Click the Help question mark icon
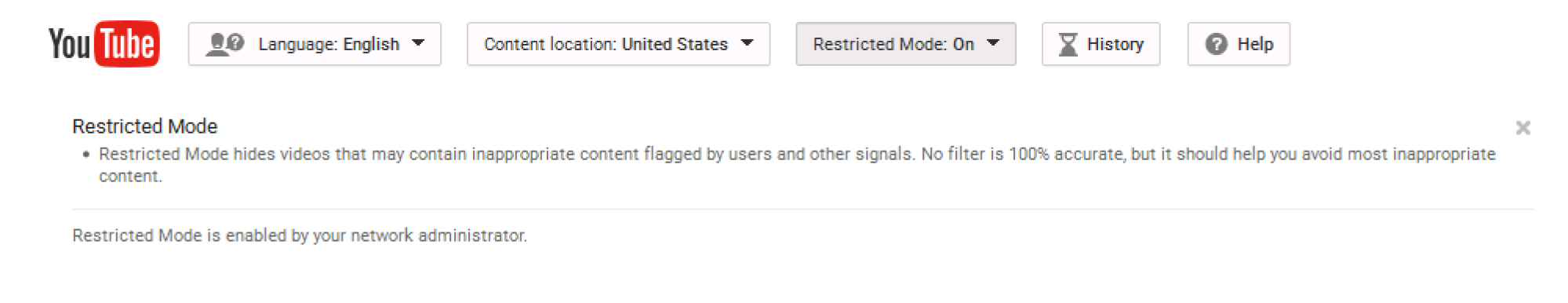 point(1216,45)
